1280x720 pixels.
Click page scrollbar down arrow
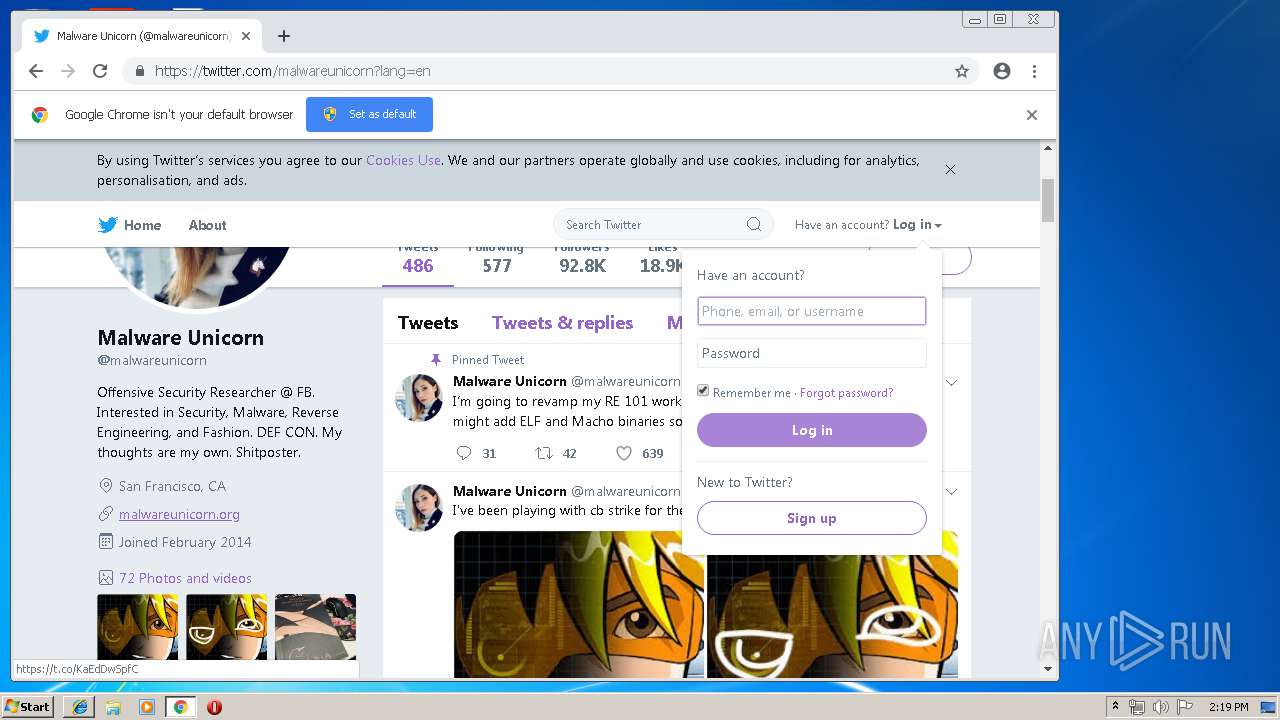tap(1048, 669)
